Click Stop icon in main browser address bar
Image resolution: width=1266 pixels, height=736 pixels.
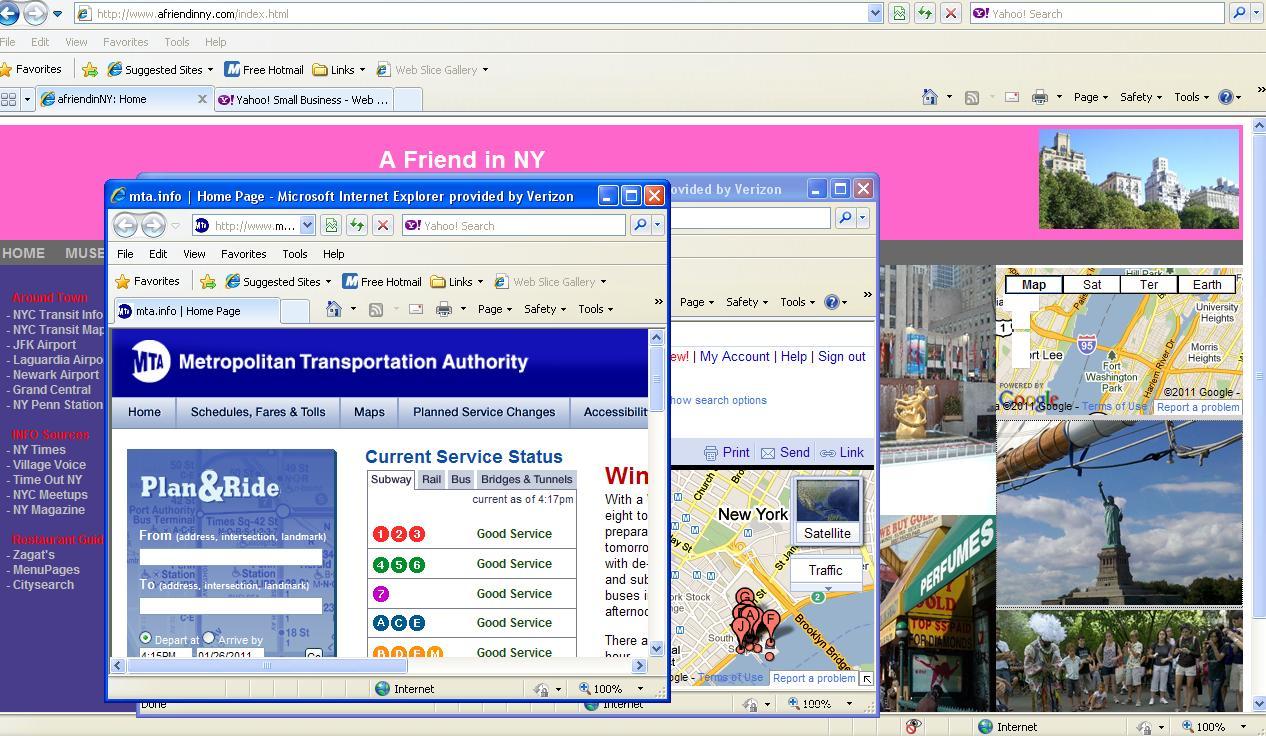[x=951, y=13]
